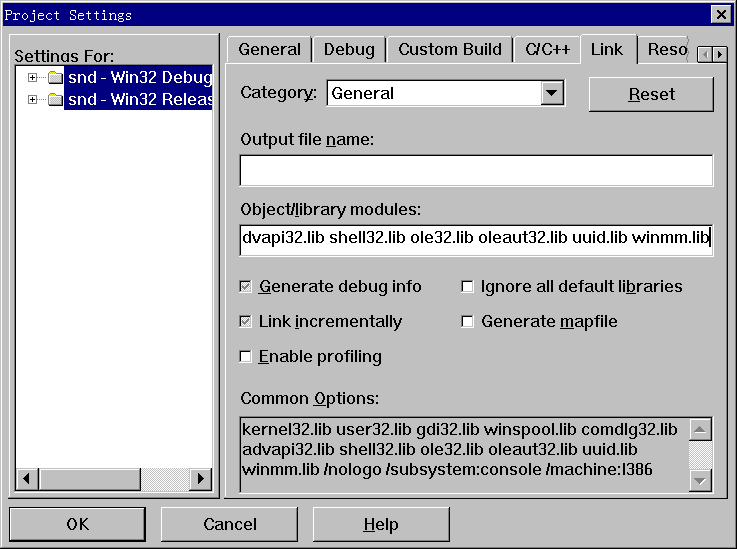Click the folder icon for snd - Win32 Debug
737x549 pixels.
pos(55,78)
